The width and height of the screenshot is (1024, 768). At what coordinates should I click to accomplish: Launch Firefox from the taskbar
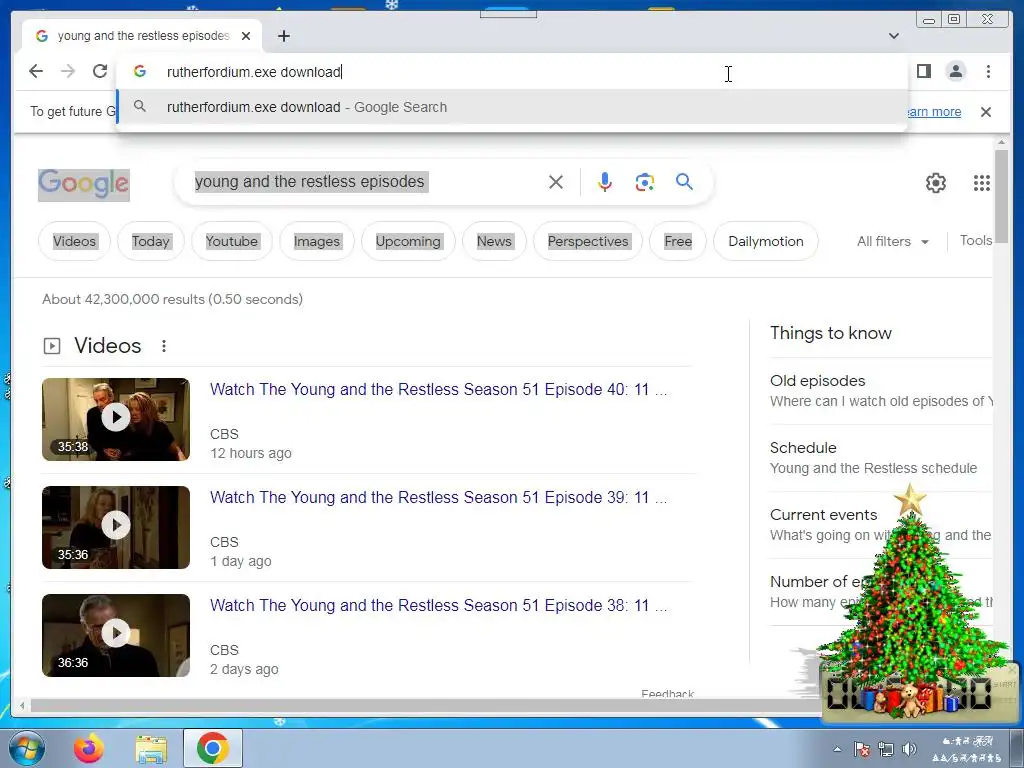89,748
